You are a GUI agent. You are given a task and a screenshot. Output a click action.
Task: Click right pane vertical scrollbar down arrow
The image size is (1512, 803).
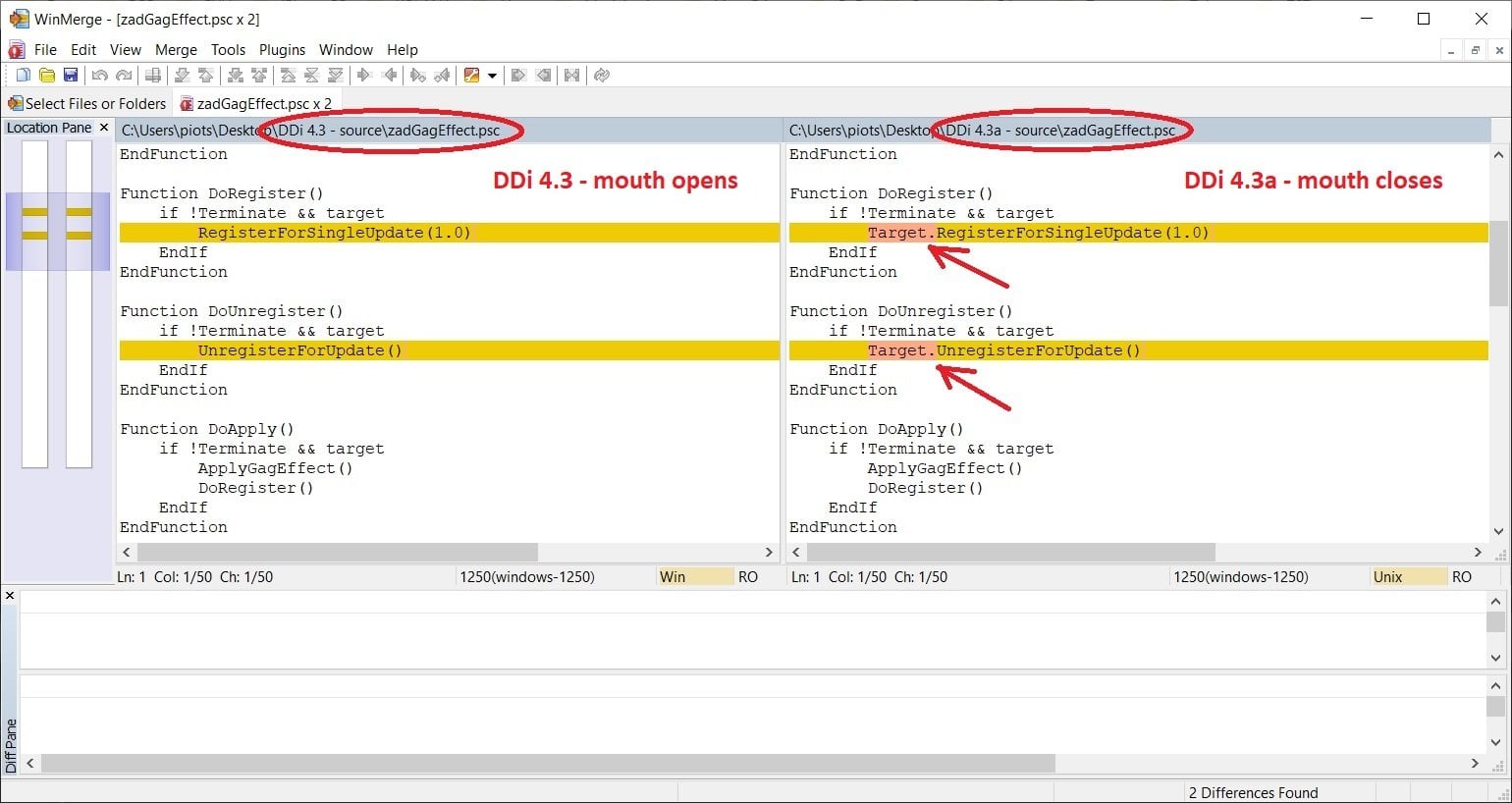tap(1498, 532)
